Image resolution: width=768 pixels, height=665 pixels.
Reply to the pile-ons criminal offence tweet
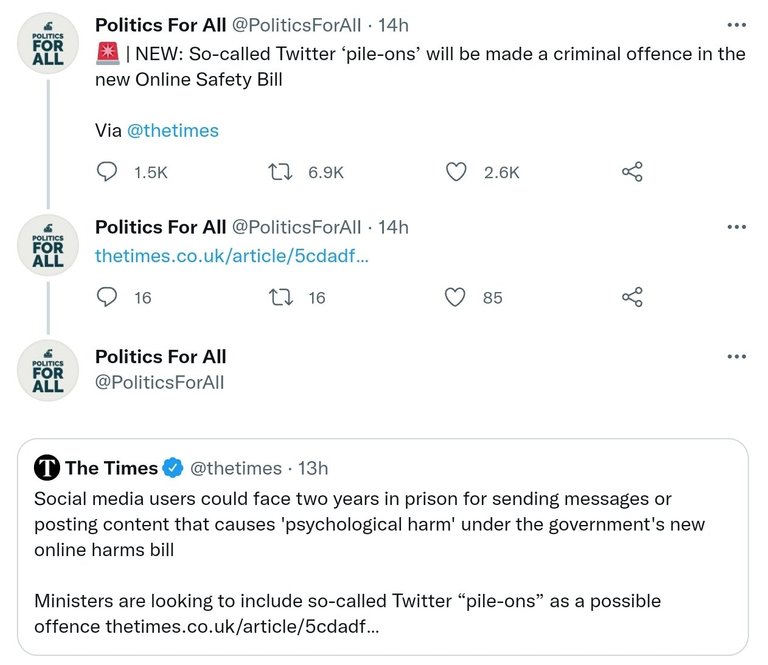pyautogui.click(x=107, y=172)
